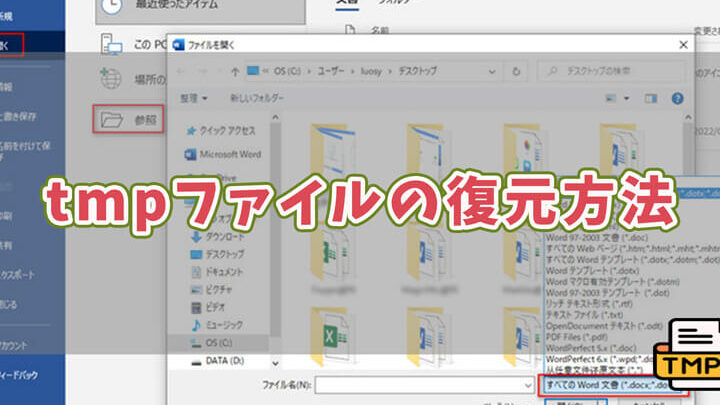Toggle the preview pane icon
The image size is (720, 405).
[x=655, y=99]
